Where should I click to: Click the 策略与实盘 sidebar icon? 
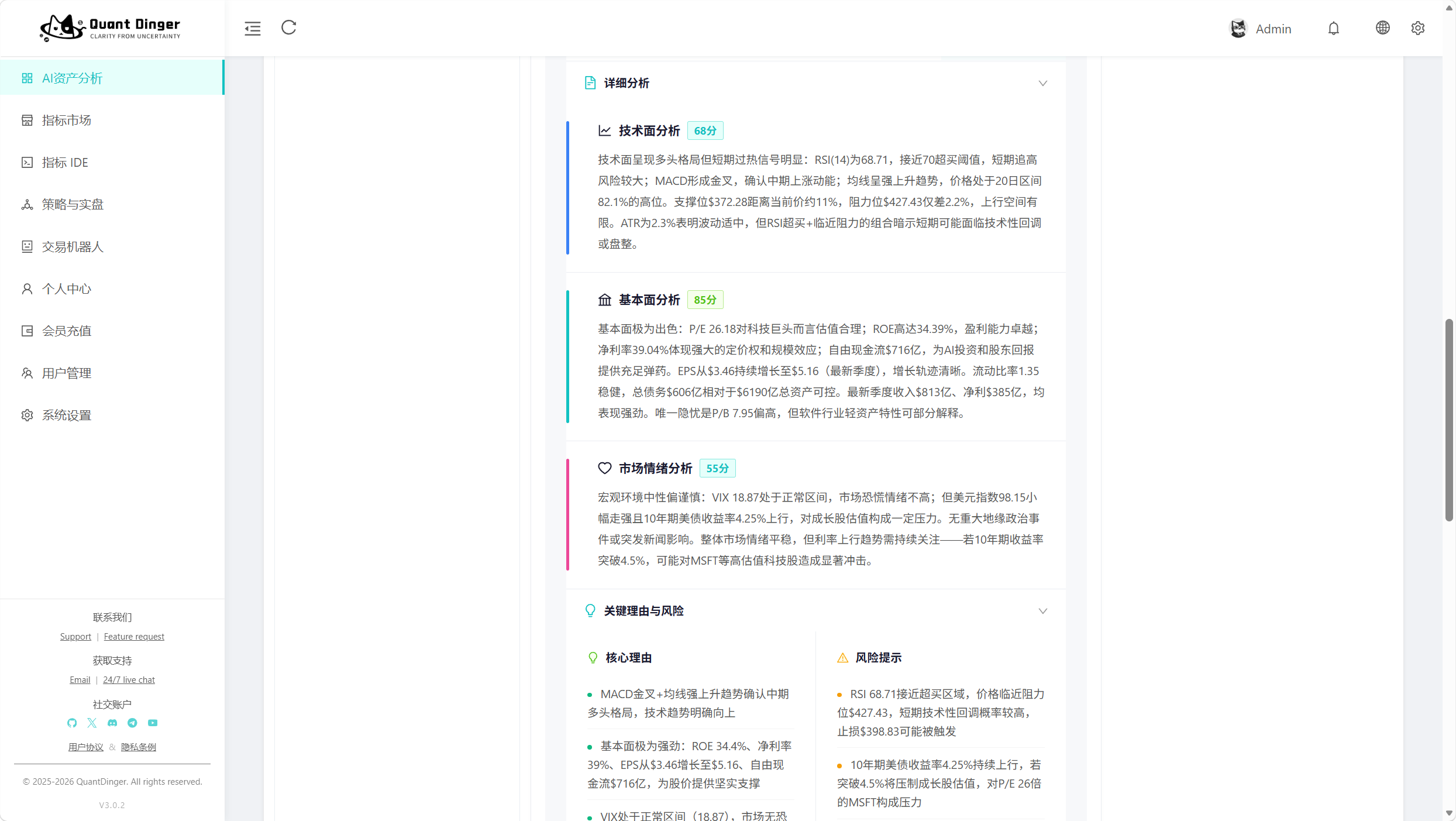click(27, 205)
